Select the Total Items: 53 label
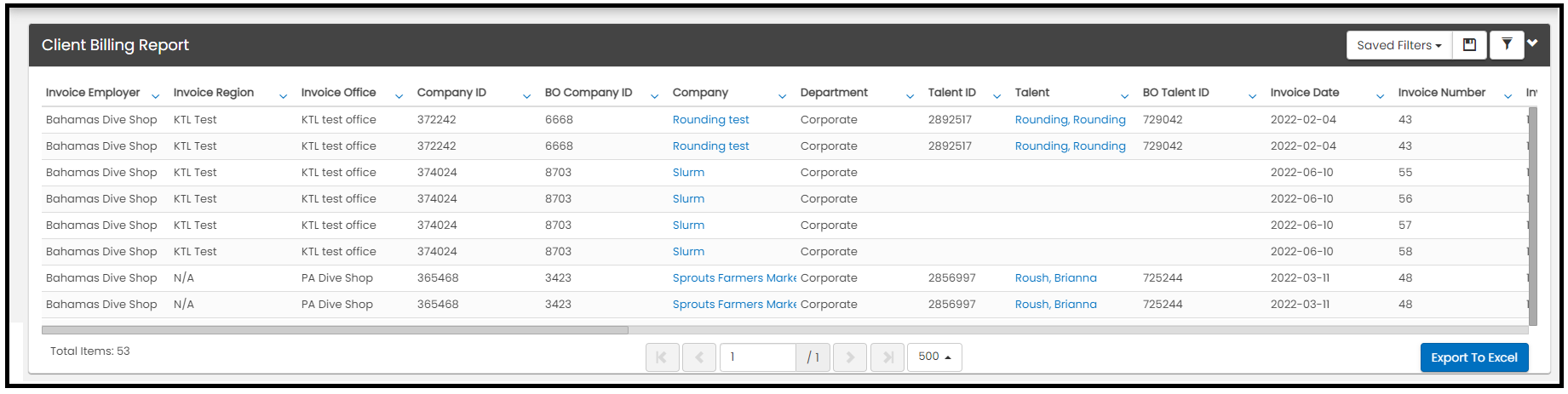This screenshot has width=1568, height=394. pyautogui.click(x=90, y=351)
